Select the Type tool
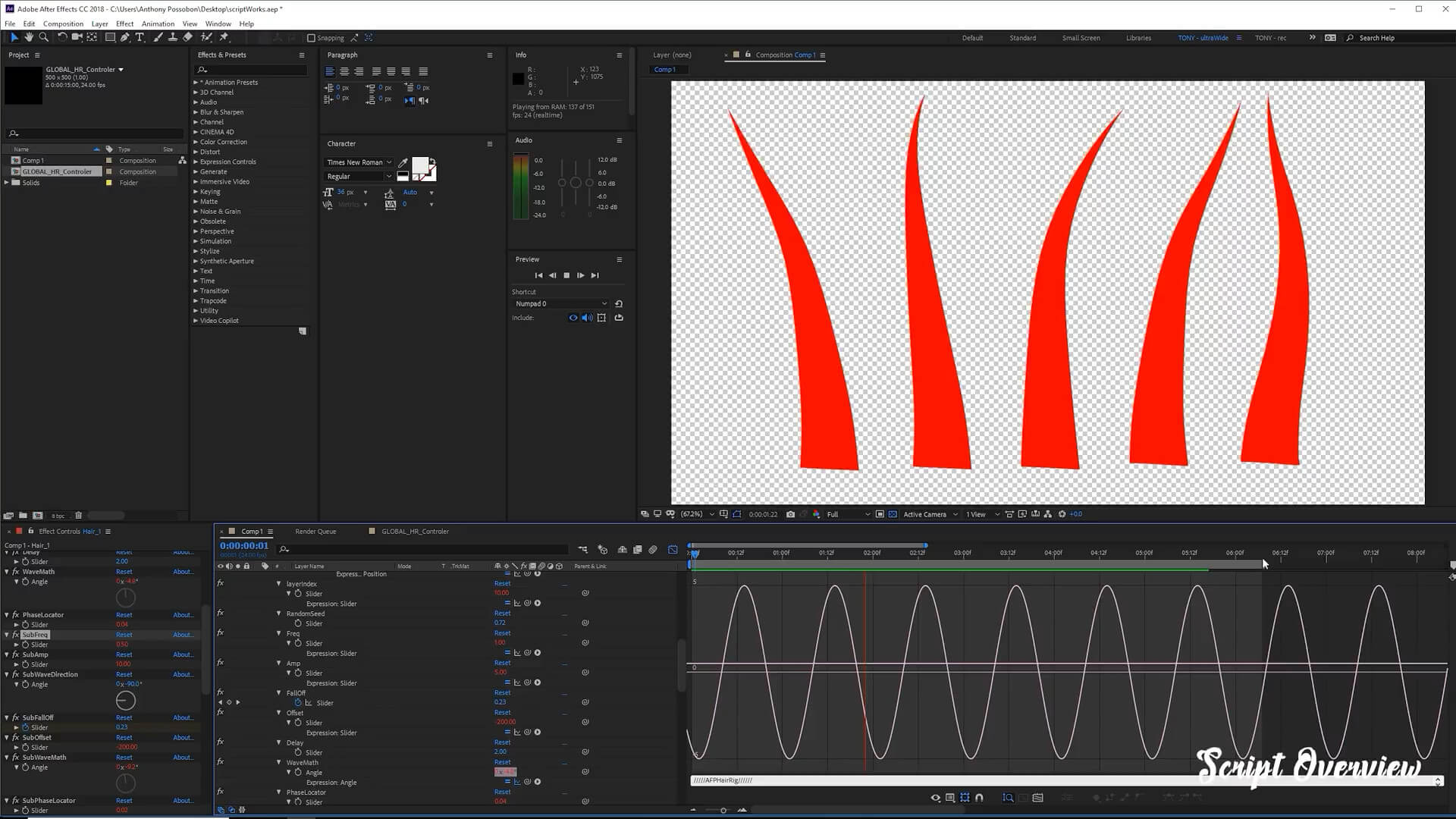The image size is (1456, 819). pyautogui.click(x=140, y=37)
